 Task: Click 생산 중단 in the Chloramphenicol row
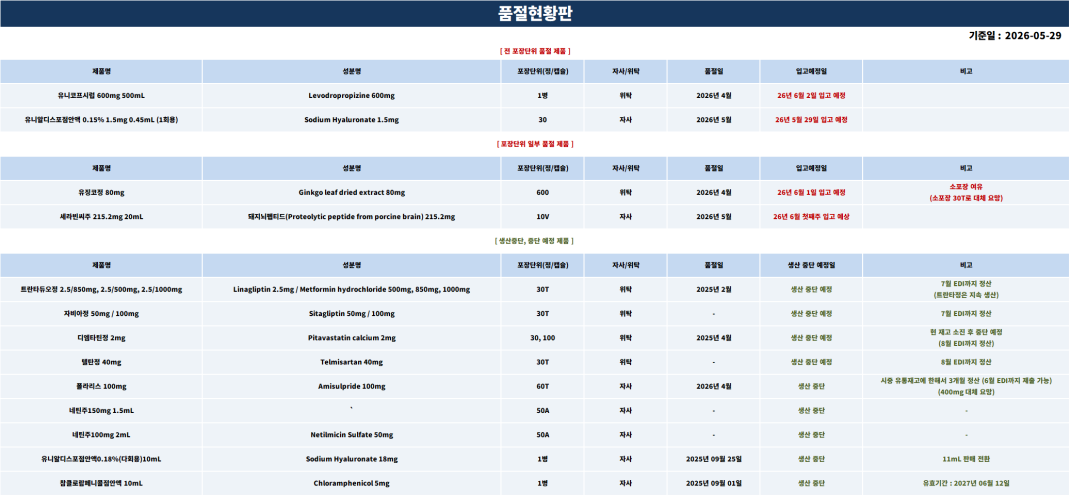tap(811, 484)
